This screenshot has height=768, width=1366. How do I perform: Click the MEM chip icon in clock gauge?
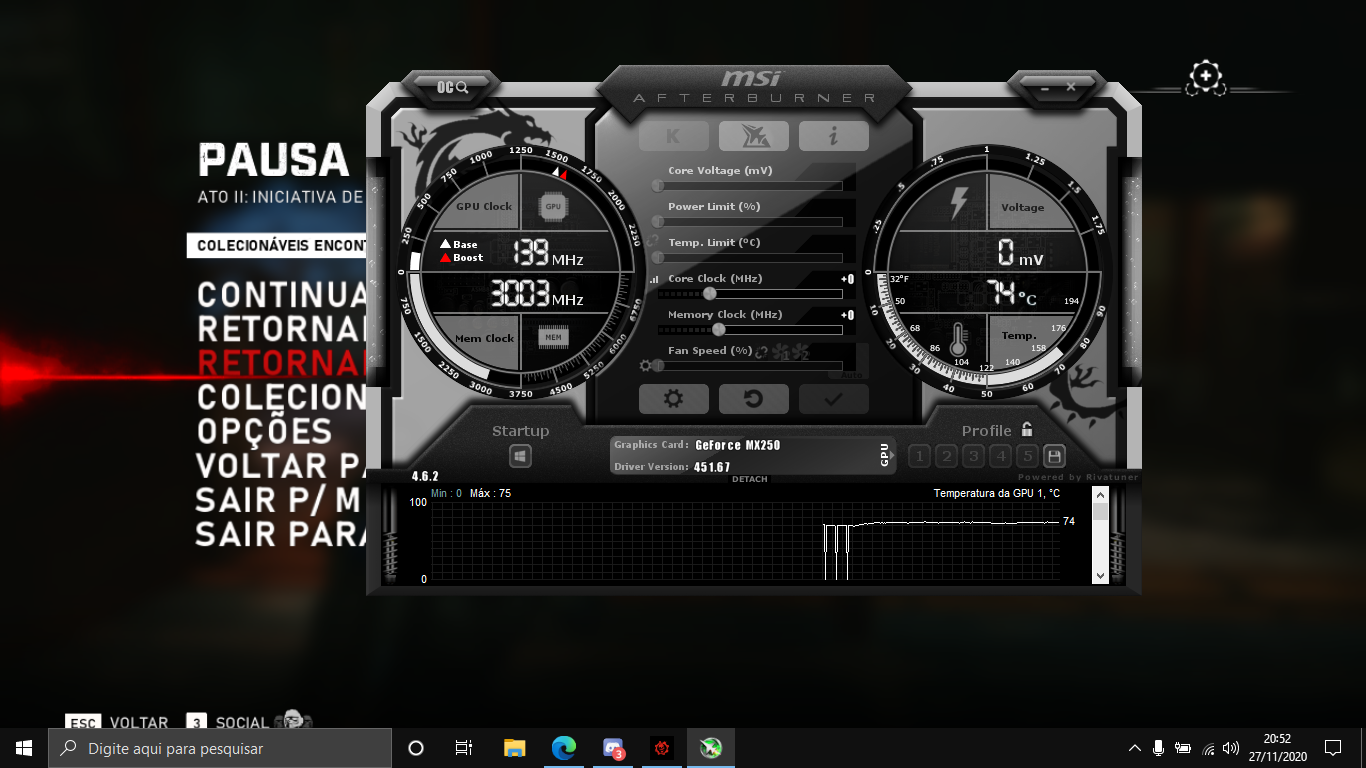point(554,337)
